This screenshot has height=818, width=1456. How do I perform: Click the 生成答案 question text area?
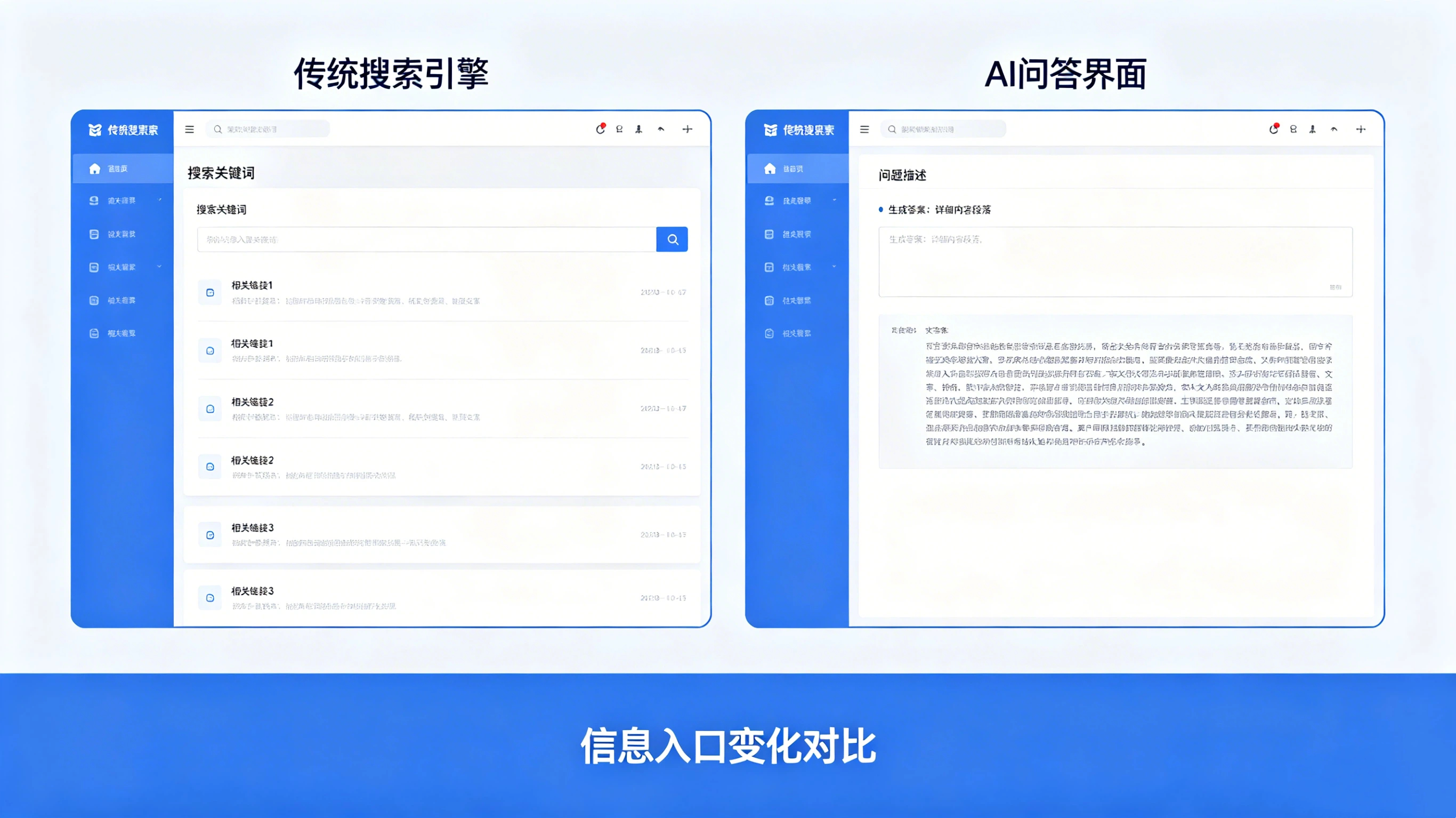click(x=1116, y=262)
